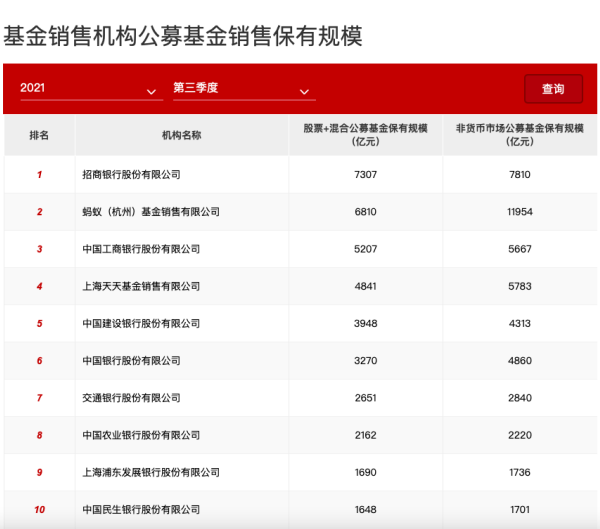600x529 pixels.
Task: Click rank number 2
Action: 39,212
